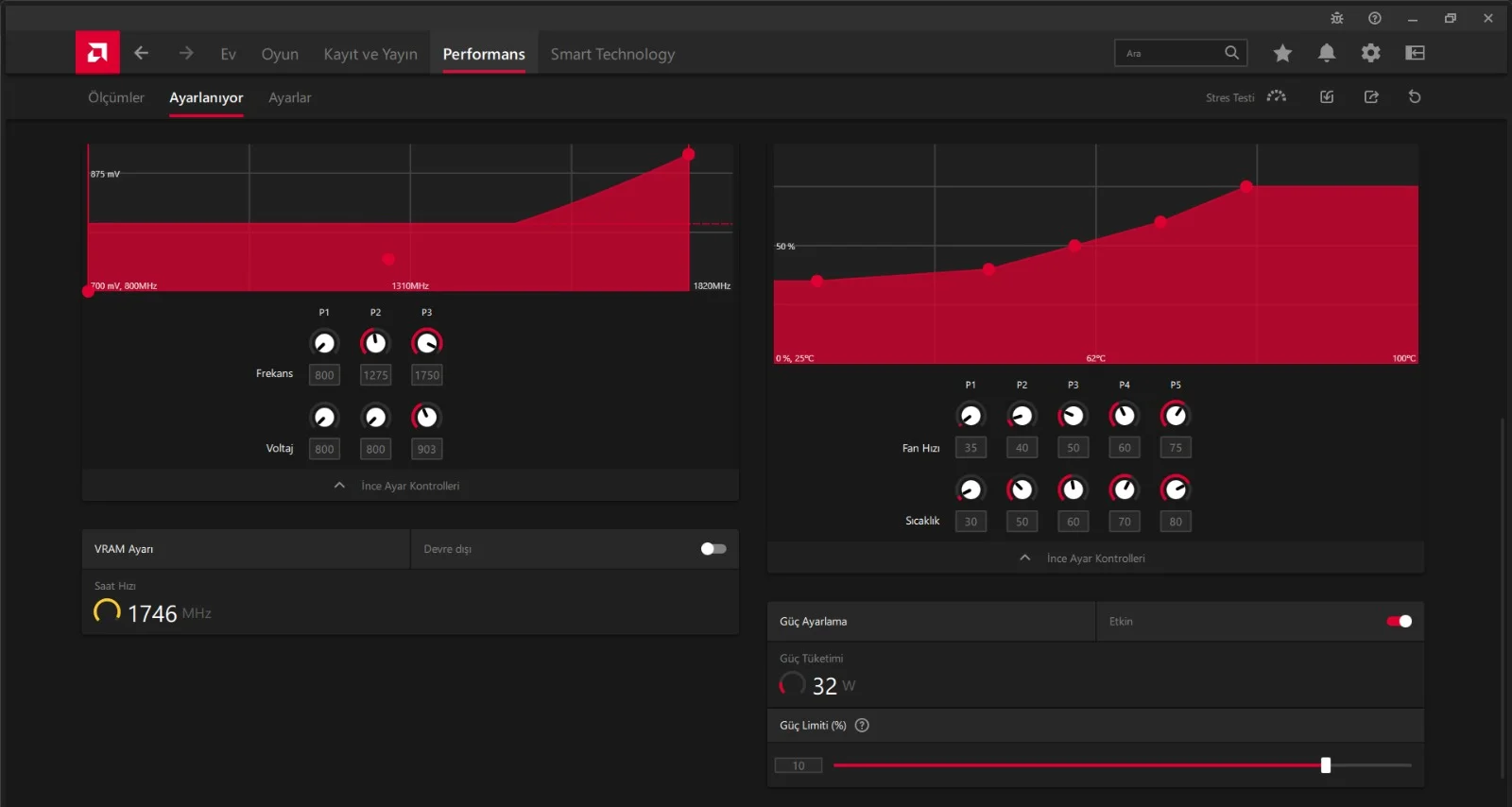Disable the Güç Ayarlama toggle
Image resolution: width=1512 pixels, height=807 pixels.
(x=1400, y=621)
